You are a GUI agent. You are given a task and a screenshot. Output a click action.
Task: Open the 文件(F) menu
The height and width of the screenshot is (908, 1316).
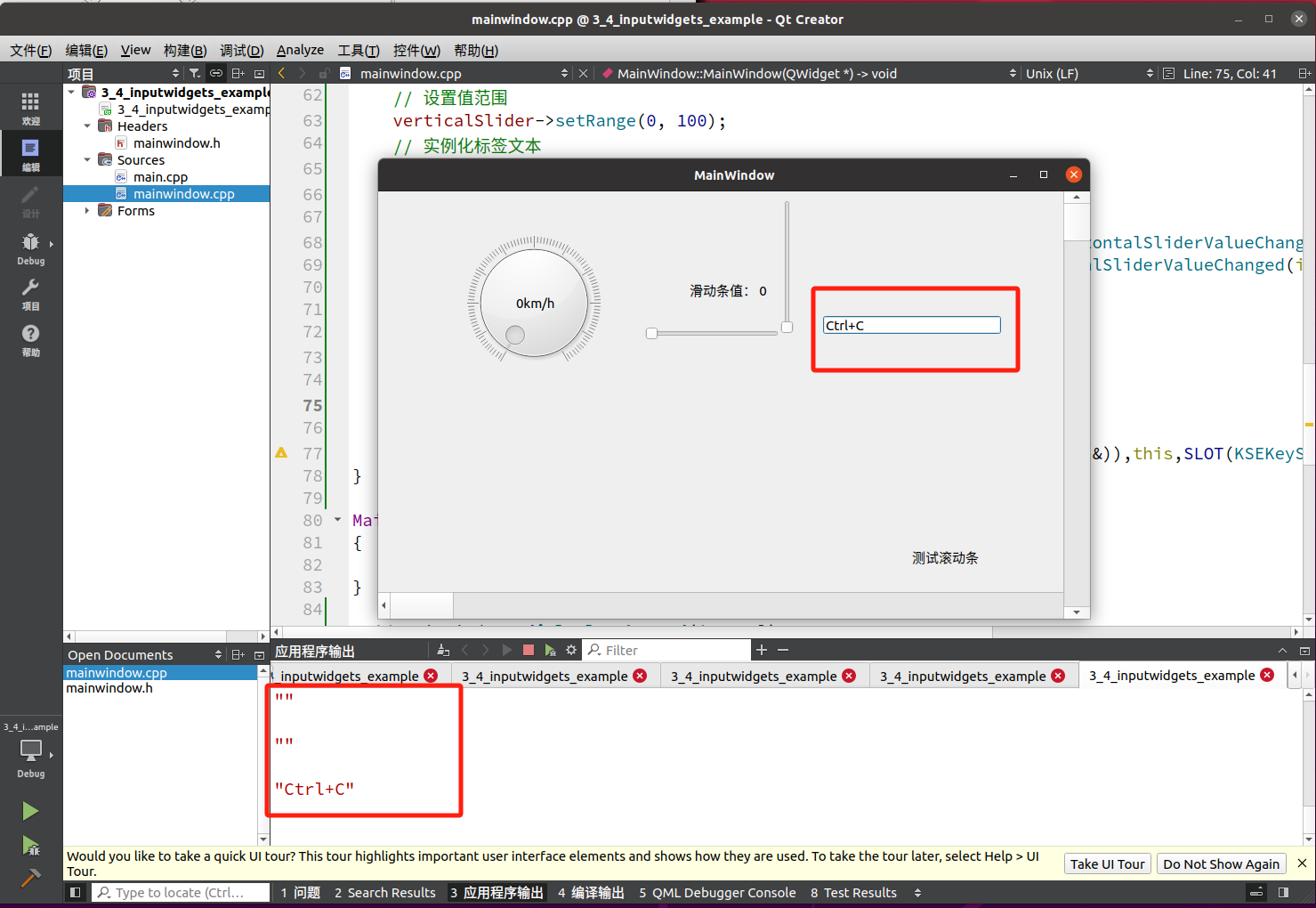point(31,50)
